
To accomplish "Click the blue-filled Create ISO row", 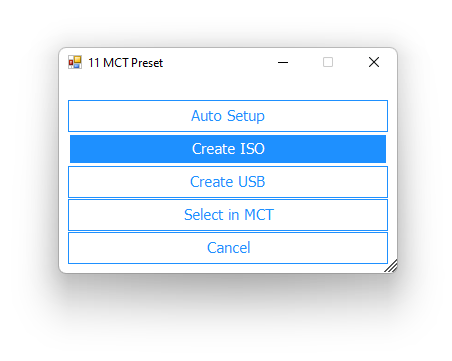I will pyautogui.click(x=228, y=149).
